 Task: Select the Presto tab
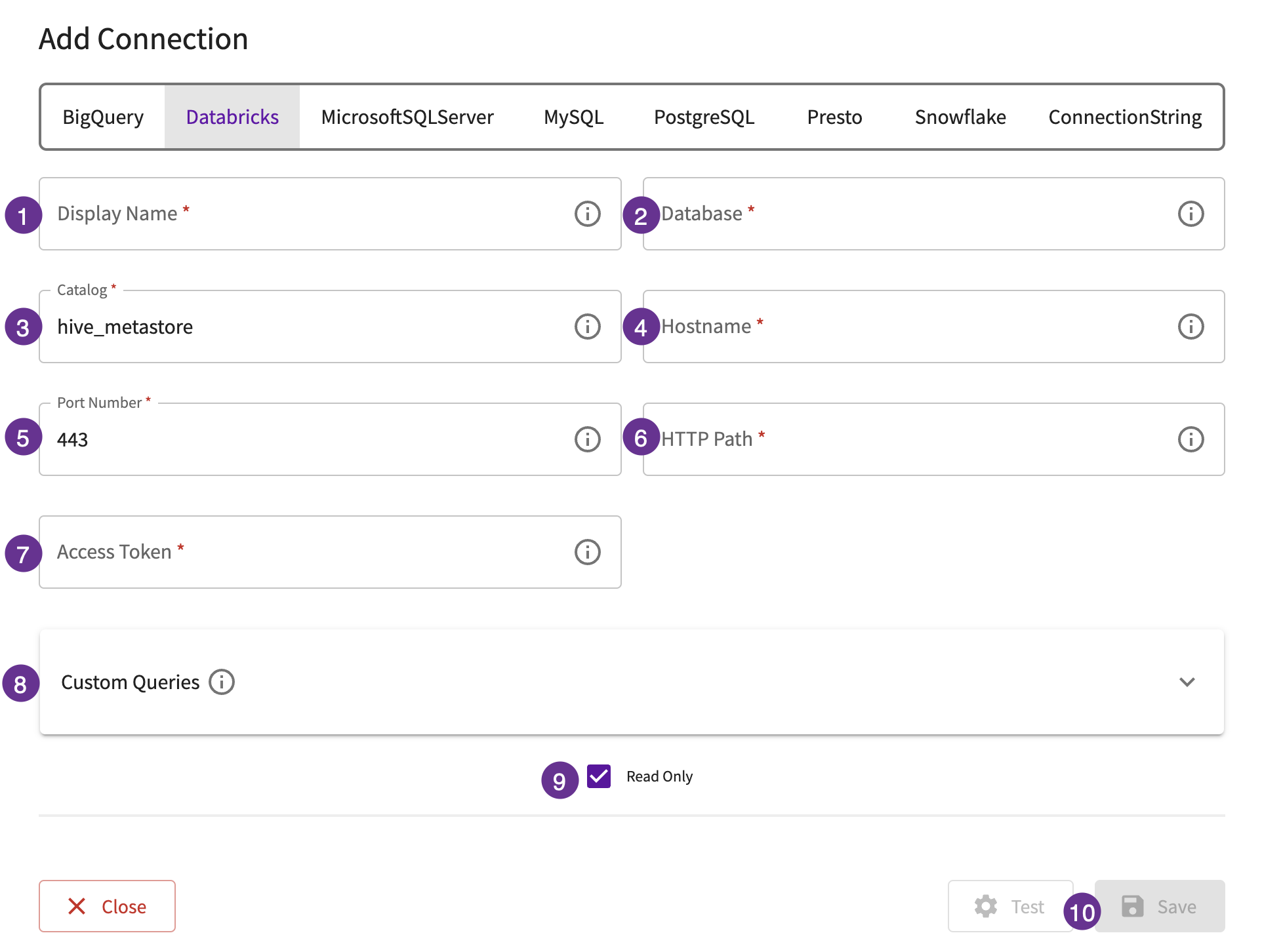(834, 117)
